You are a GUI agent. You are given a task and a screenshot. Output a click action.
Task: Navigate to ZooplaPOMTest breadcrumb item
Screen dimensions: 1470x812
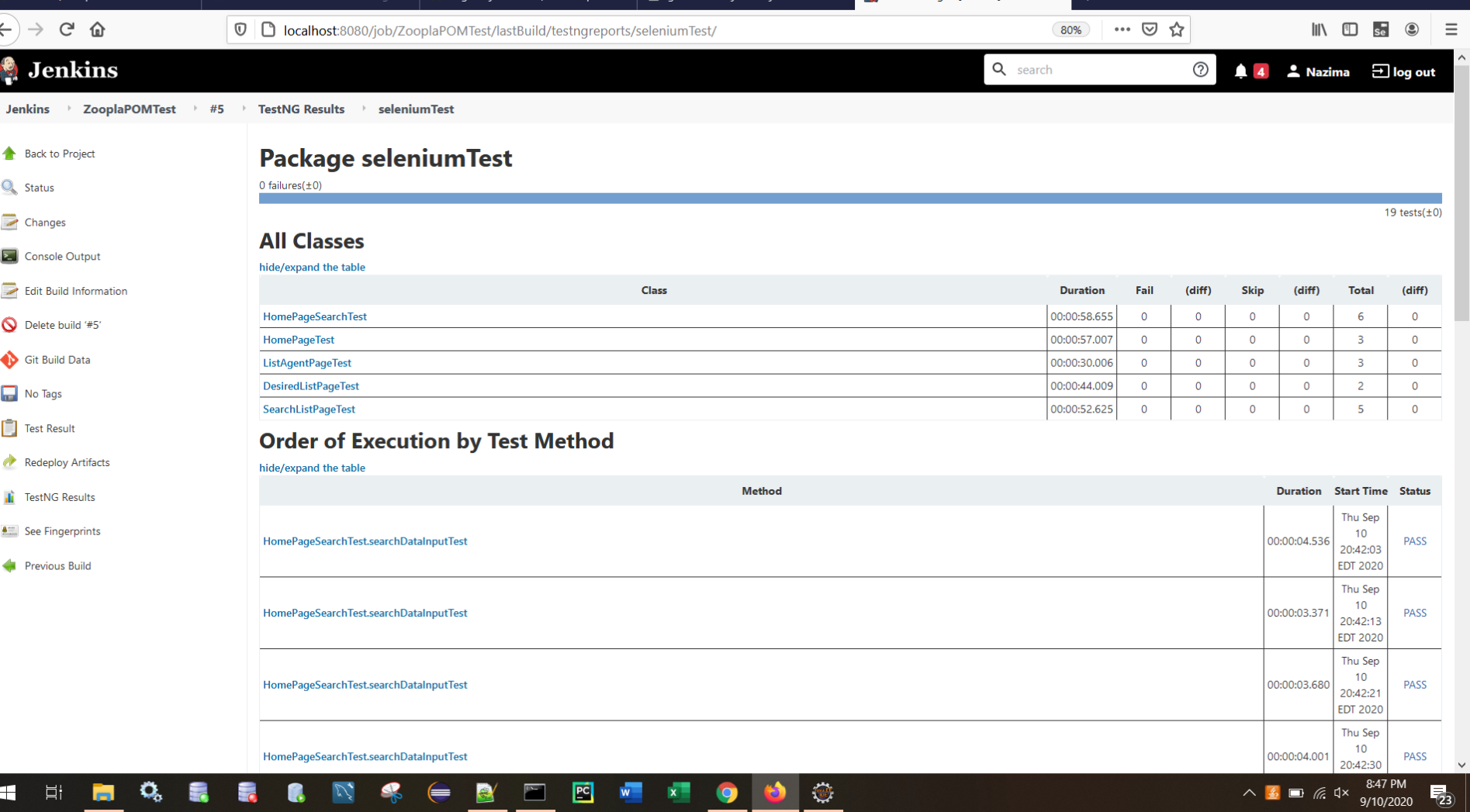(x=129, y=109)
